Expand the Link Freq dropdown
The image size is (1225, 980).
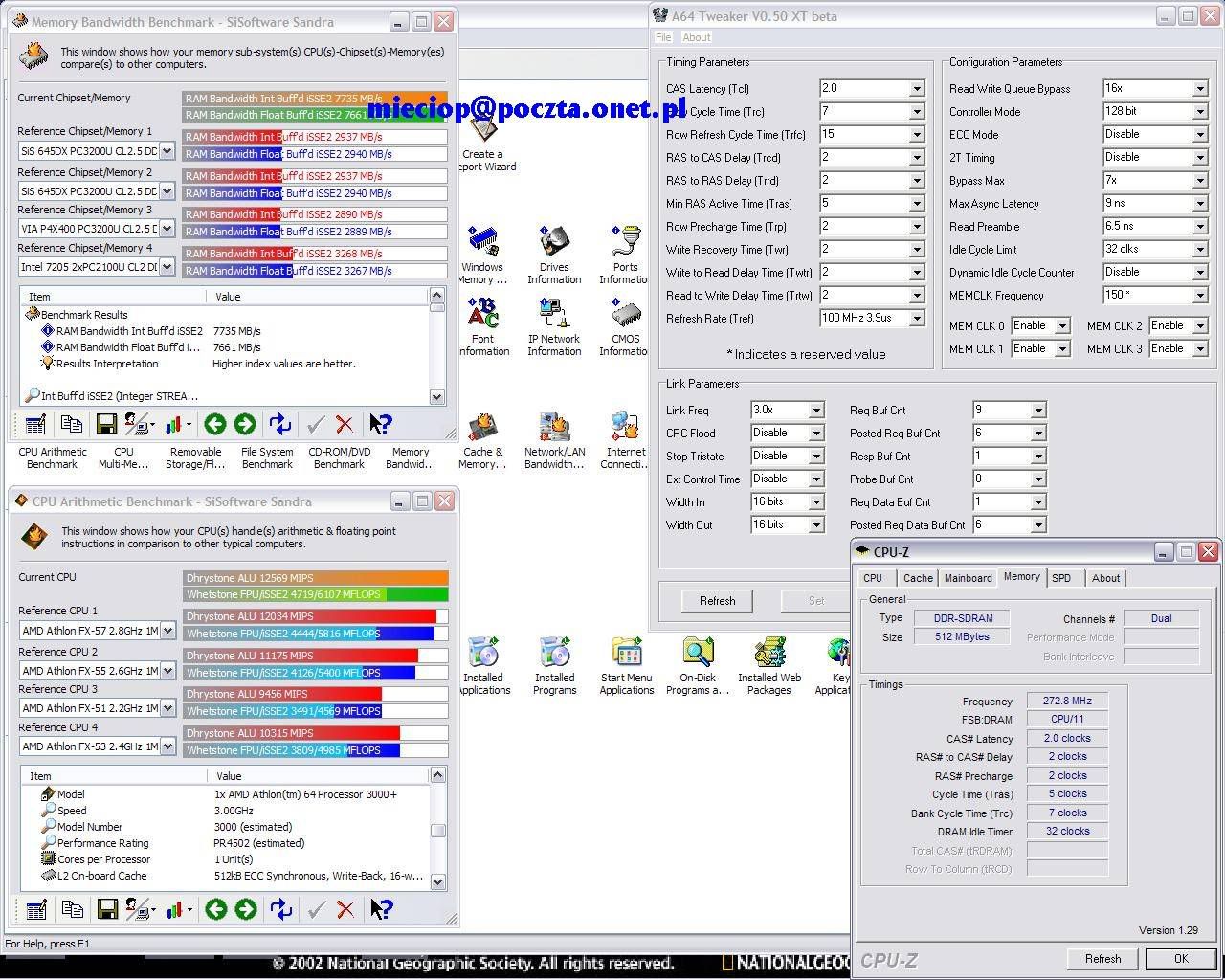click(815, 411)
